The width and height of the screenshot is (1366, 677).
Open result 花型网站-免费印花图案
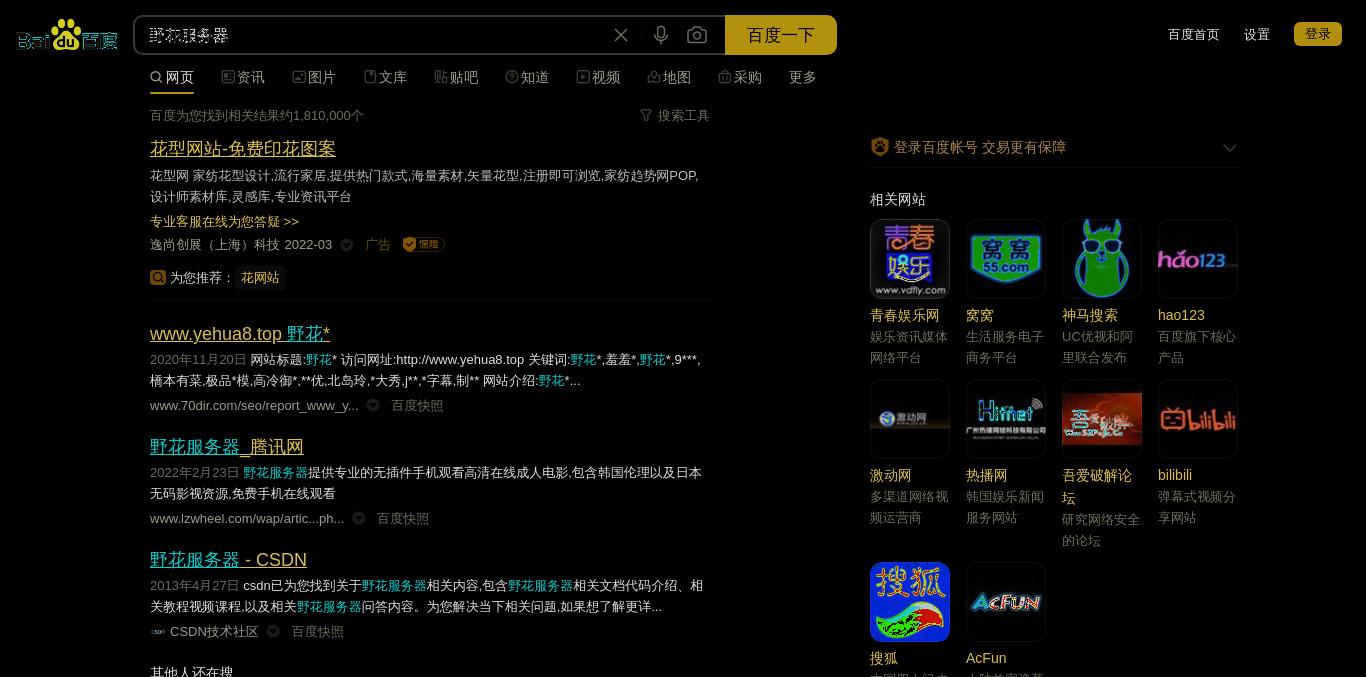click(x=243, y=149)
